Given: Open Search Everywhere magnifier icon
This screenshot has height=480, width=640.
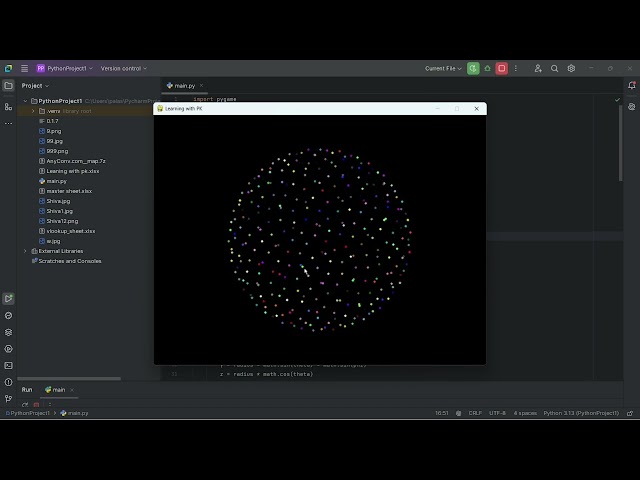Looking at the screenshot, I should pyautogui.click(x=554, y=69).
